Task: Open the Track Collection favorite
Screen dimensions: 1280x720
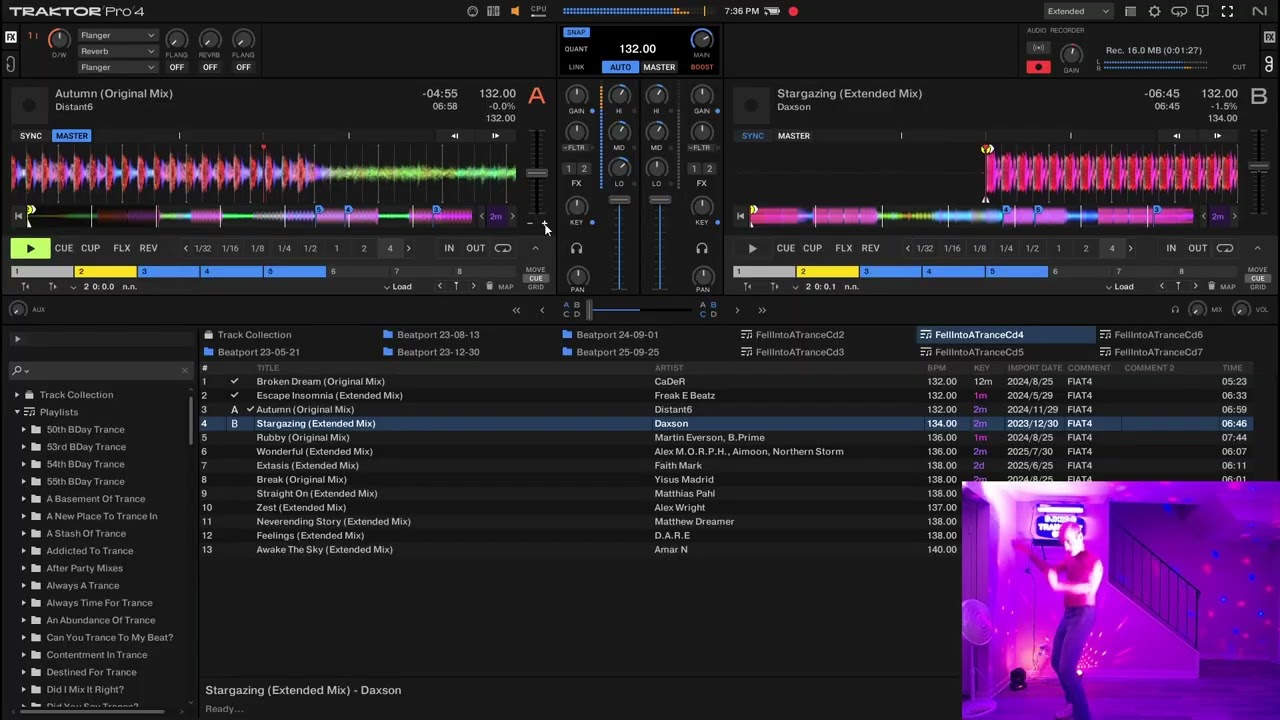Action: pos(247,335)
